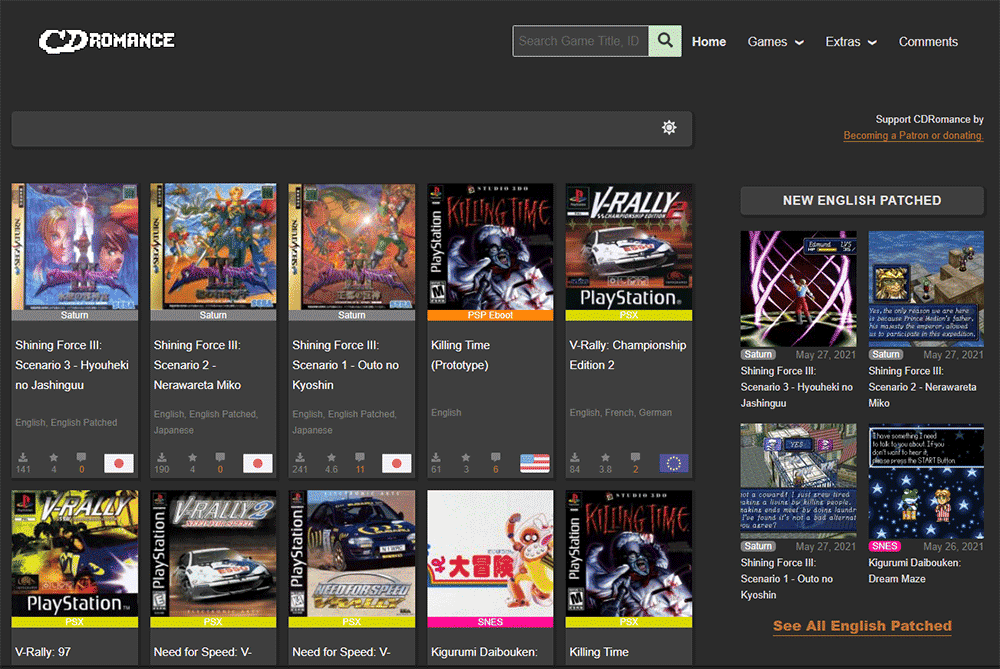Click download icon on Scenario 3 card
This screenshot has width=1000, height=669.
click(x=23, y=457)
